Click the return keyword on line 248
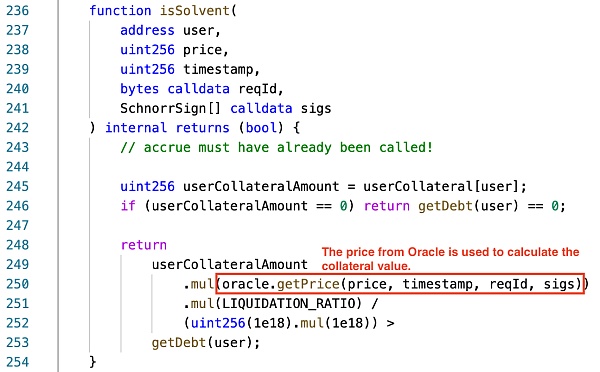Viewport: 600px width, 372px height. 143,245
